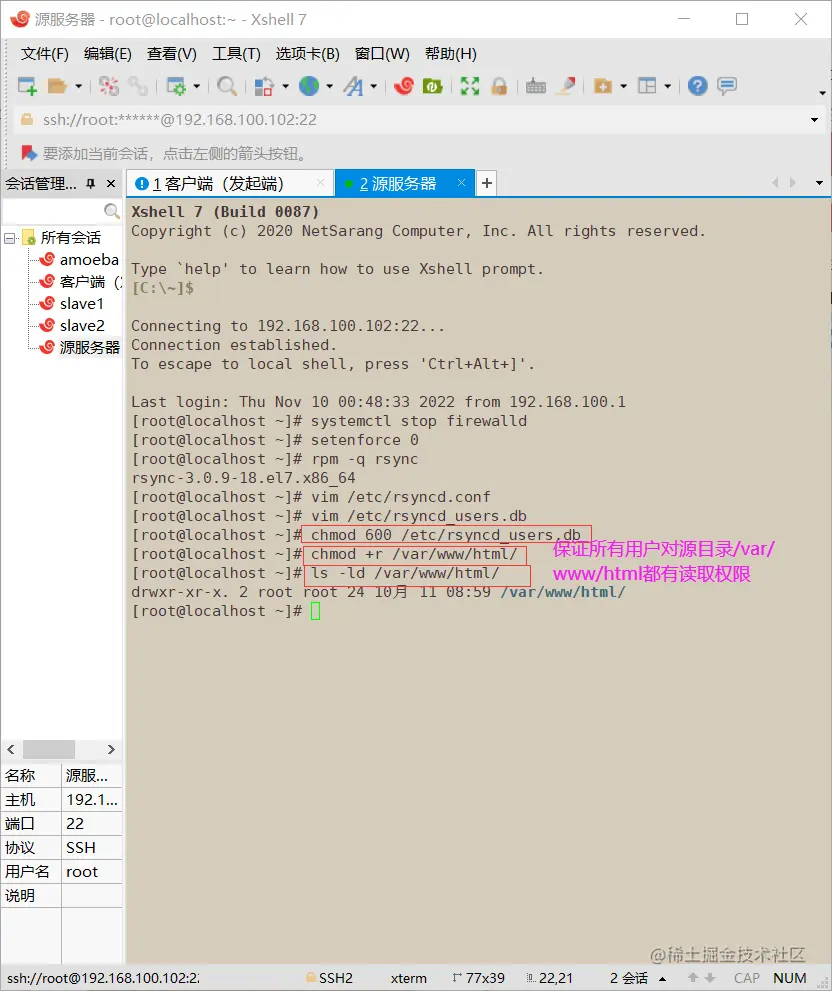Viewport: 832px width, 991px height.
Task: Click the 2 会话 status bar arrow
Action: (663, 979)
